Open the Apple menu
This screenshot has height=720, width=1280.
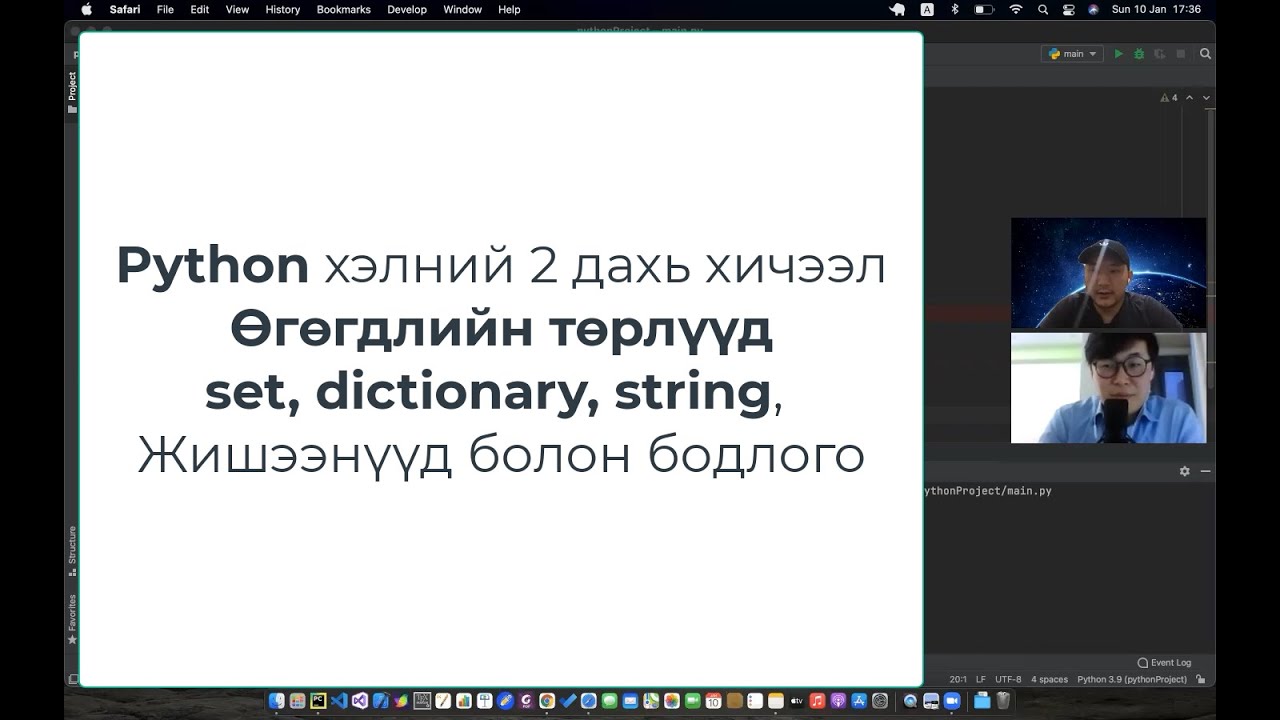(x=86, y=9)
